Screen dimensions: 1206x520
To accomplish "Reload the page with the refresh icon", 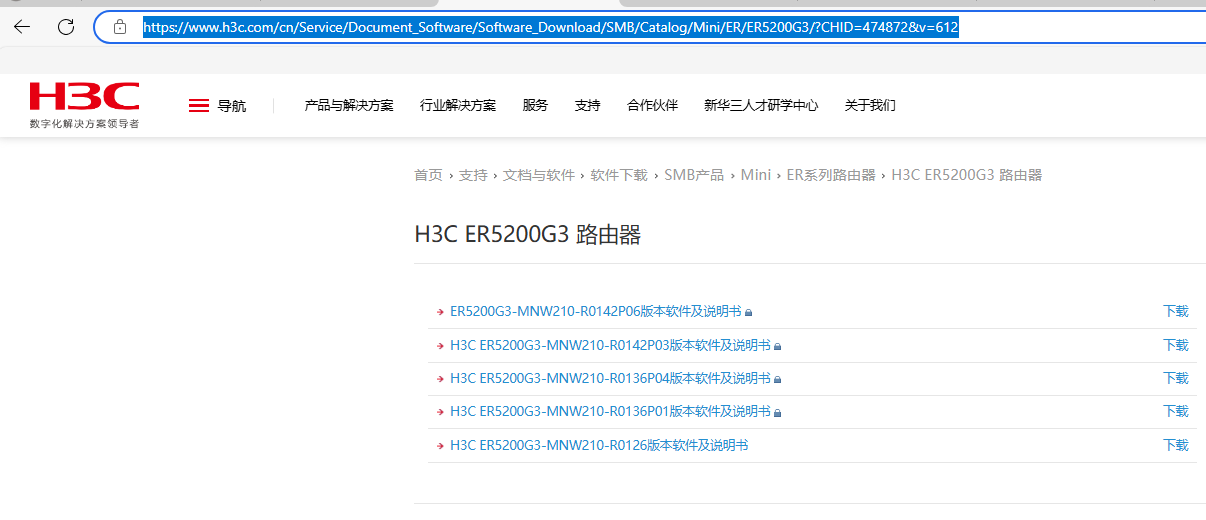I will click(66, 27).
